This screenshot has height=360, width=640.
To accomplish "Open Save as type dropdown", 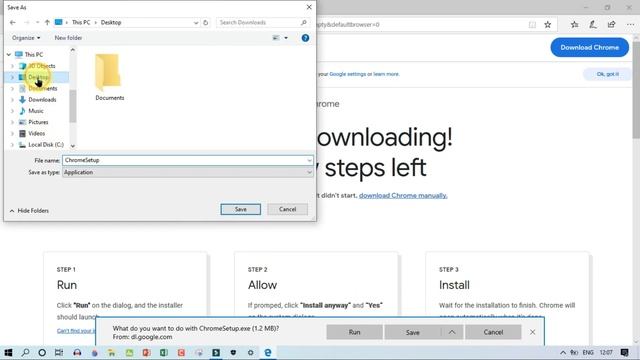I will pos(309,172).
